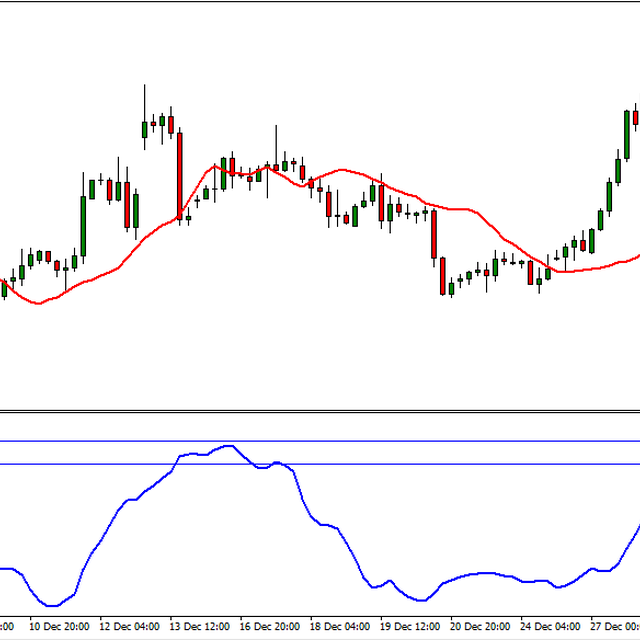Image resolution: width=640 pixels, height=640 pixels.
Task: Click the oscillator peak above the upper level
Action: [x=228, y=445]
